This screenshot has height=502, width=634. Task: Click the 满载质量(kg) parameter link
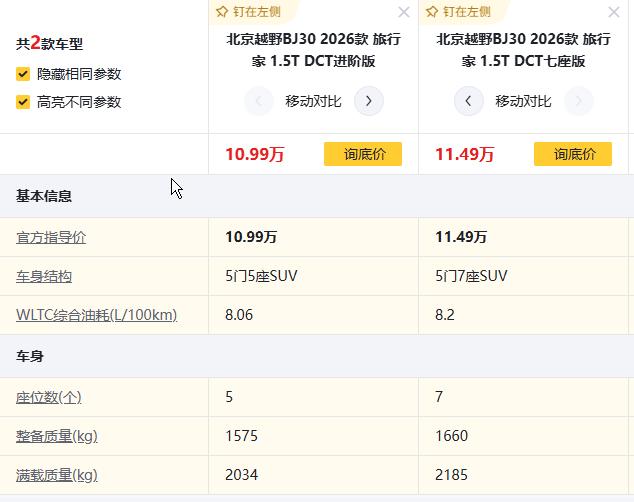[x=56, y=475]
